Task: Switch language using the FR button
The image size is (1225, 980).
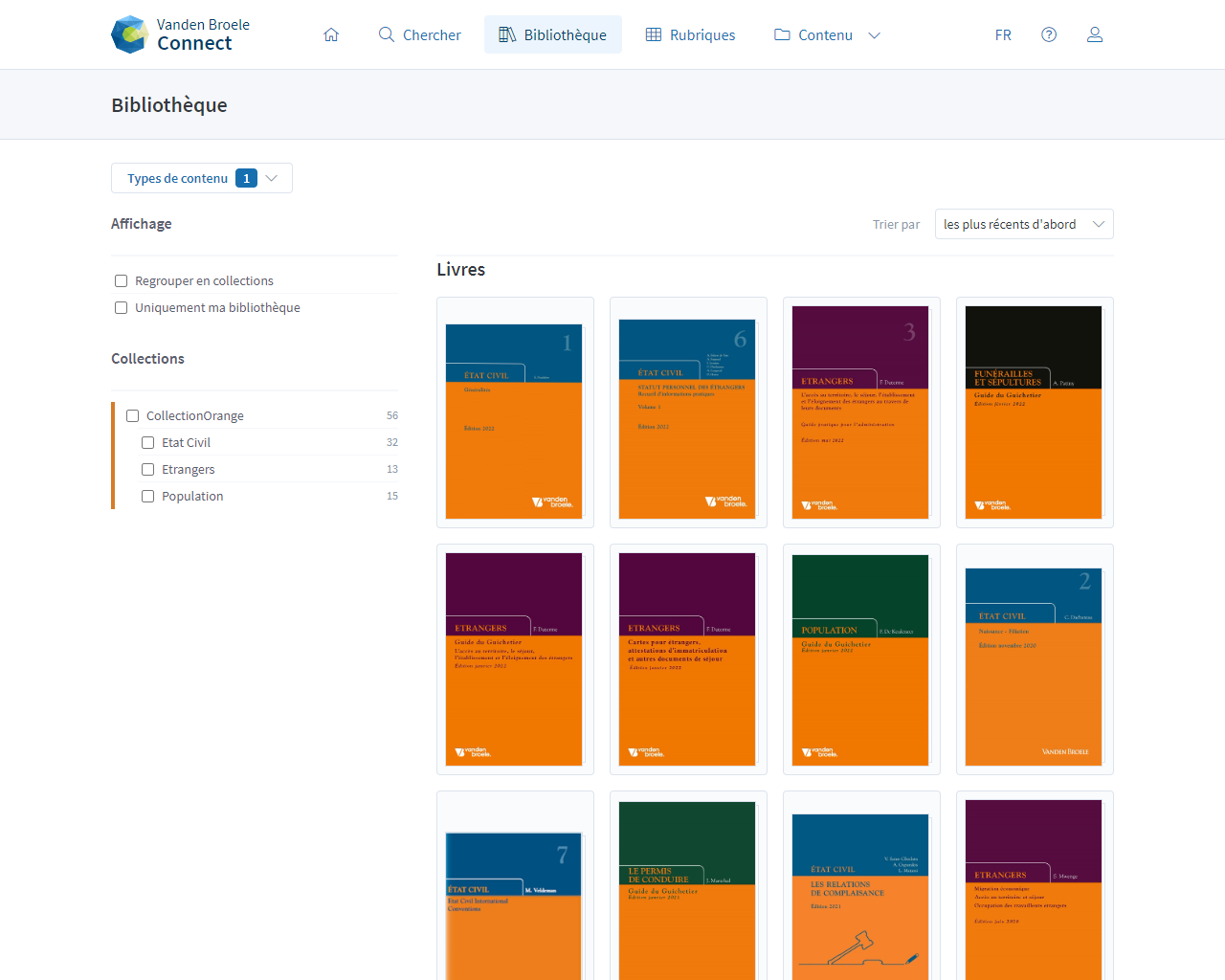Action: point(1003,34)
